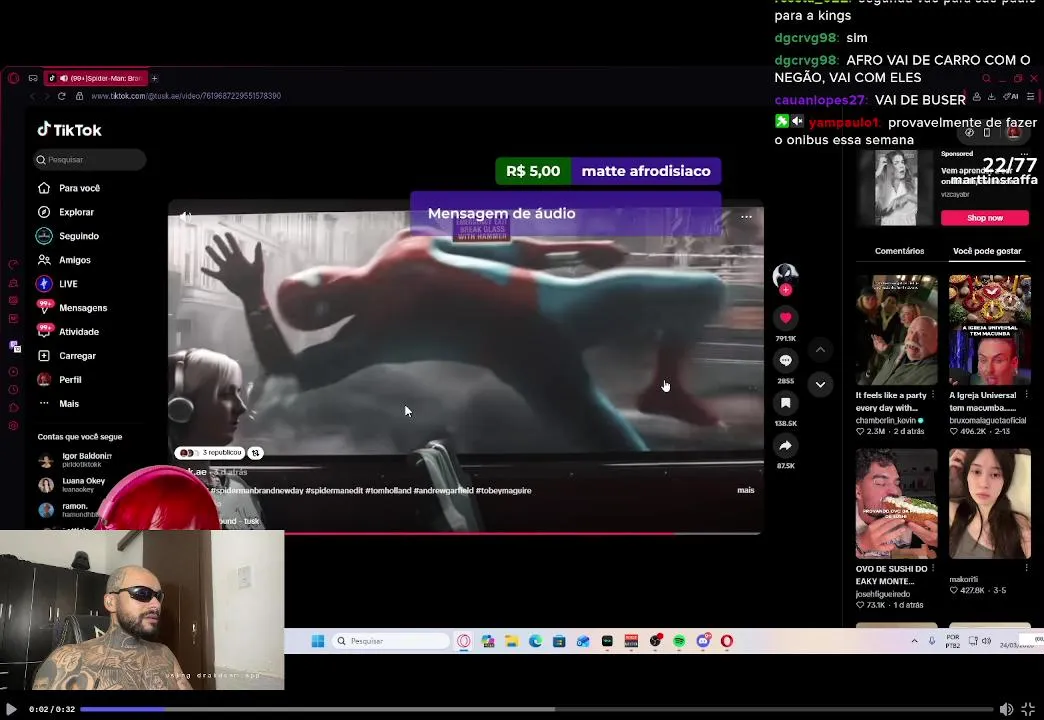This screenshot has width=1044, height=720.
Task: Like the video with the heart icon
Action: 786,318
